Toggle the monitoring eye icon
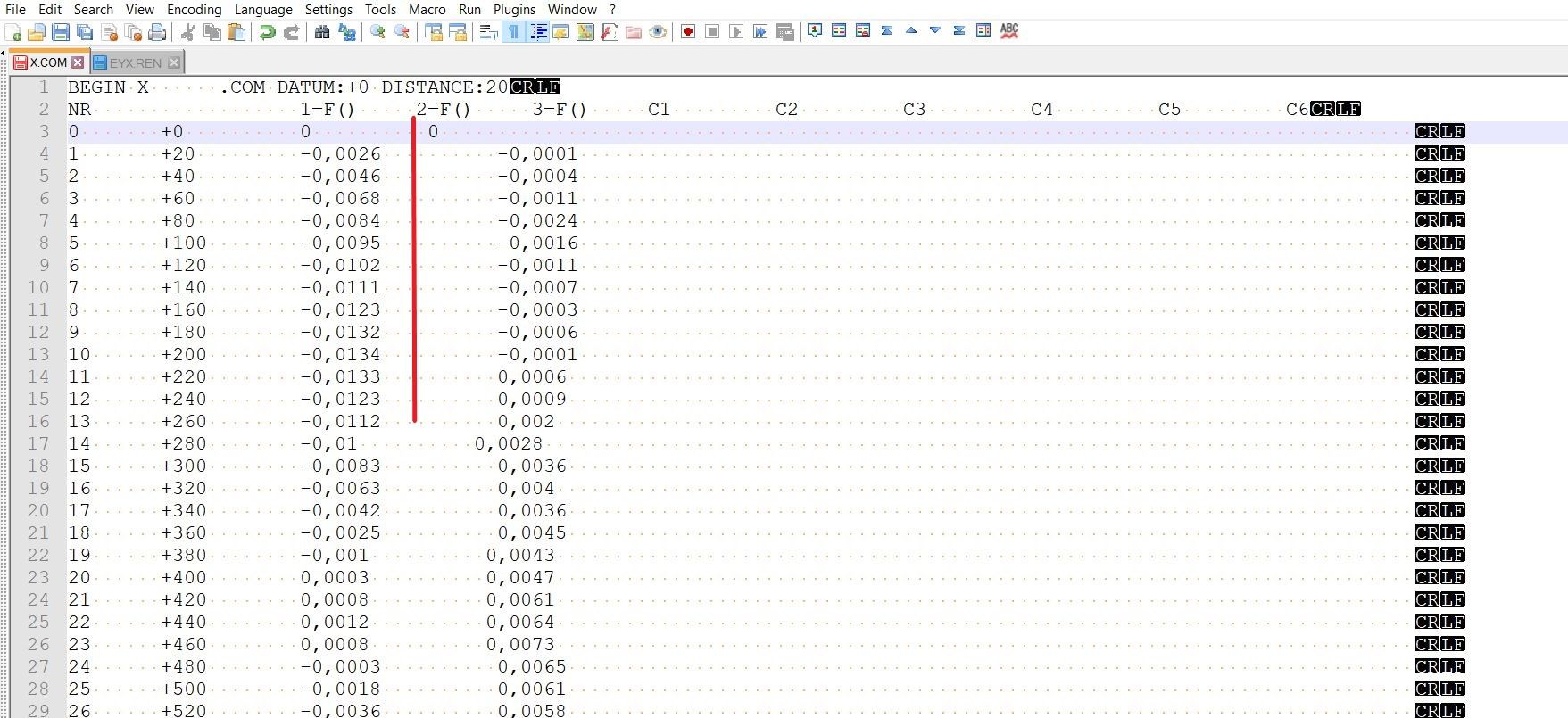The height and width of the screenshot is (718, 1568). tap(658, 33)
